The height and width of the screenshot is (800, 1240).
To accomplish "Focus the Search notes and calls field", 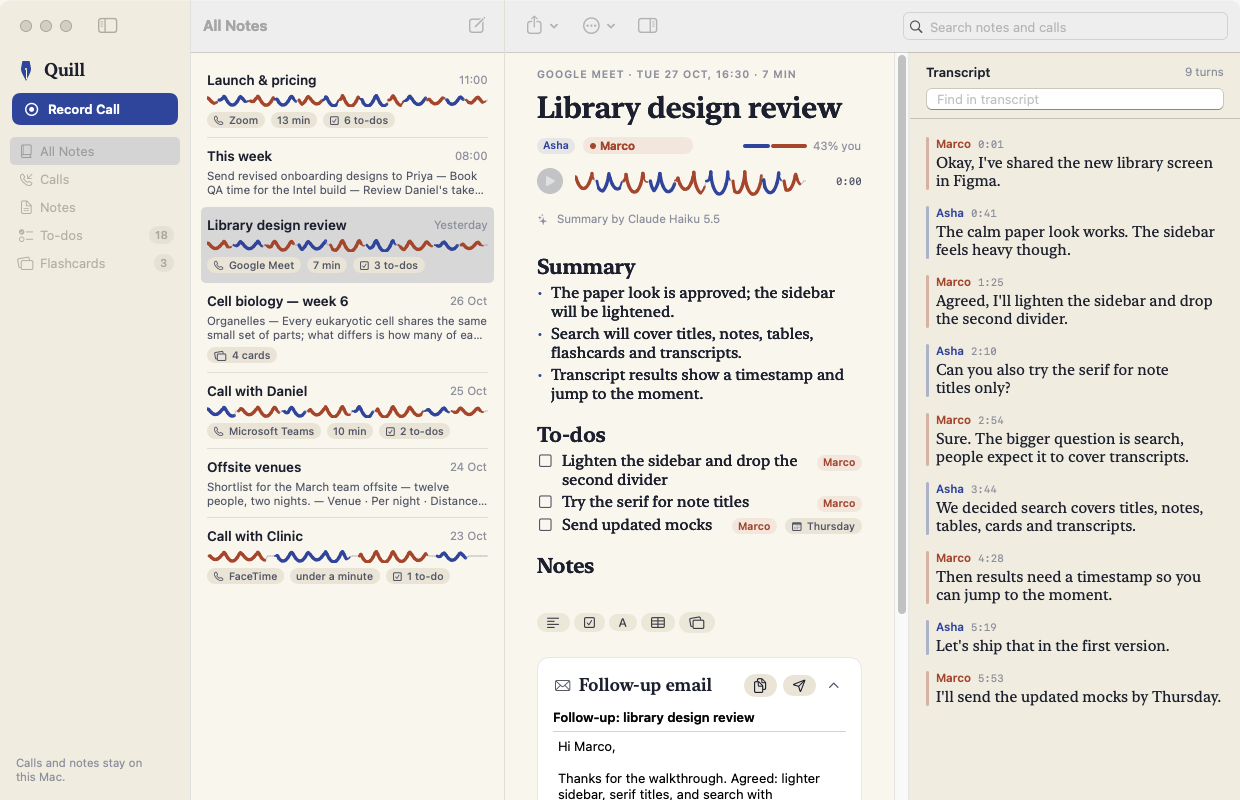I will 1065,27.
